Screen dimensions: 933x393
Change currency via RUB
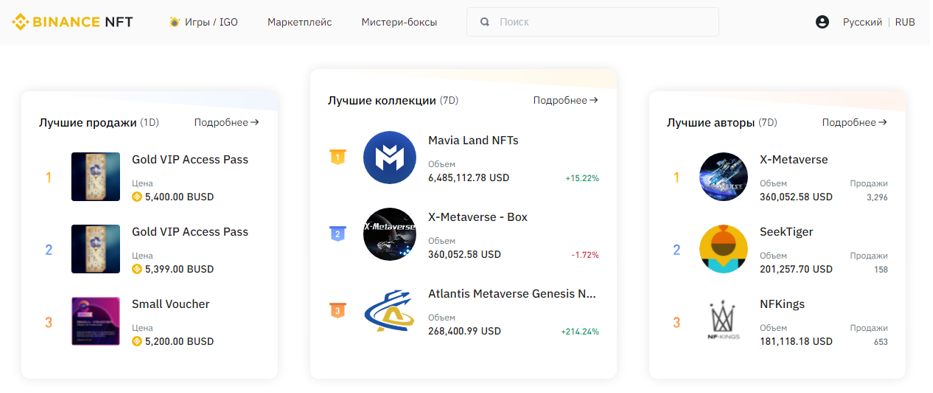pyautogui.click(x=905, y=22)
